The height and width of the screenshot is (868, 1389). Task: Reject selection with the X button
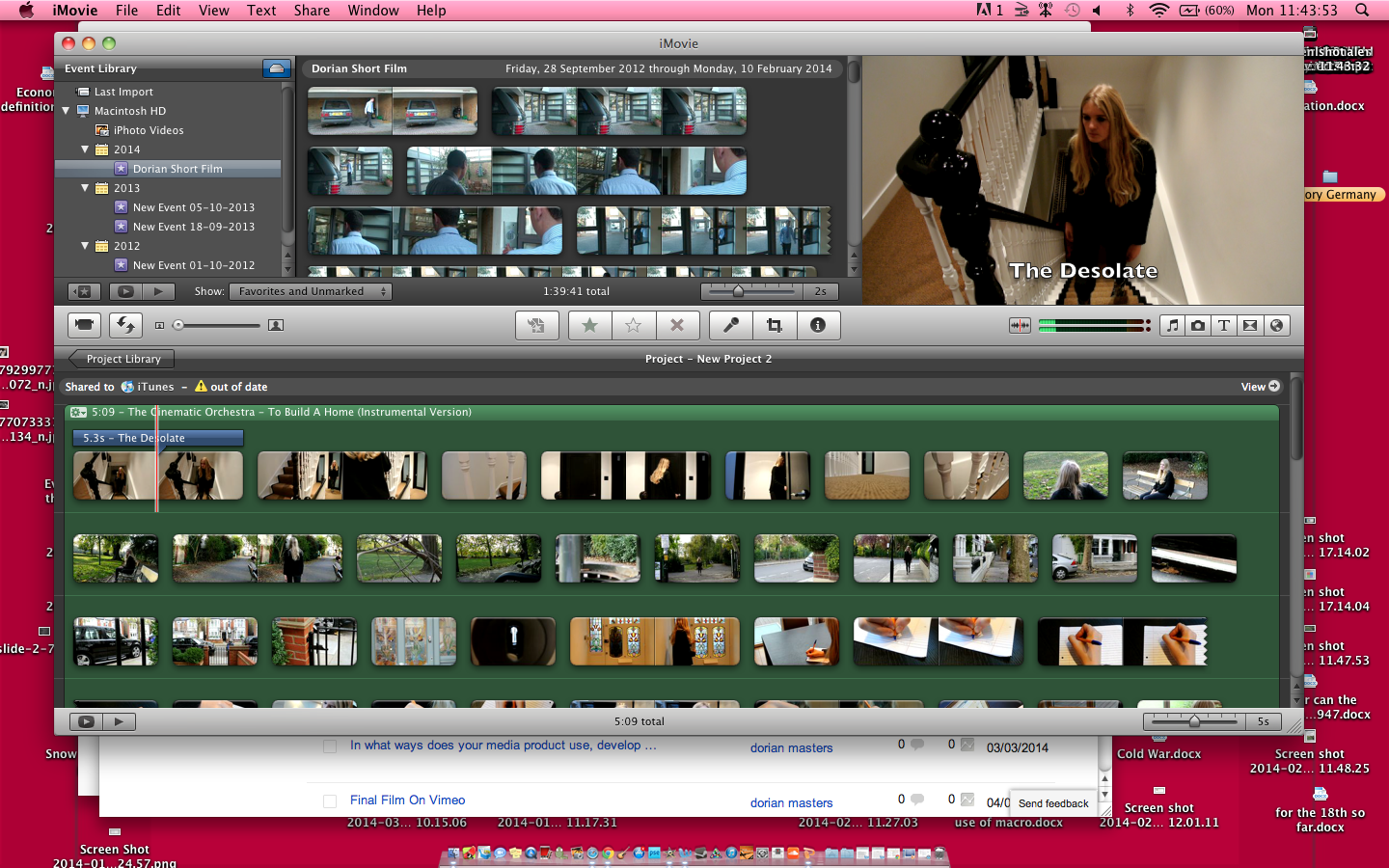pos(677,325)
